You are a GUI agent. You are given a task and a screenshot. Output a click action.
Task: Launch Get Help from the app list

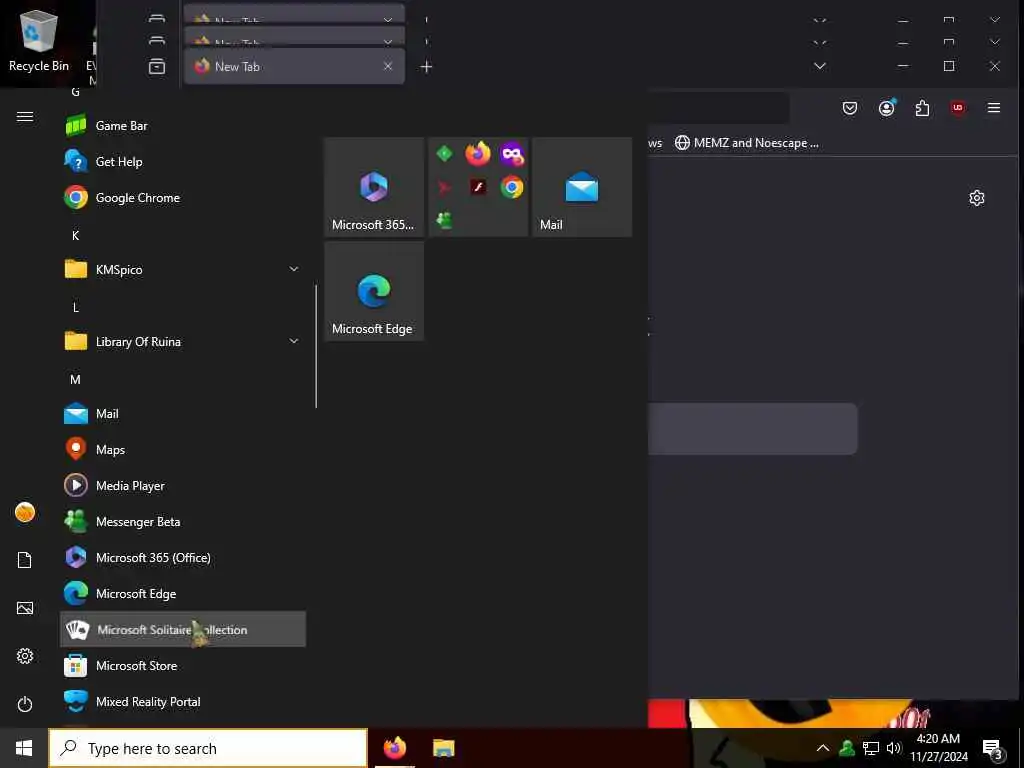pyautogui.click(x=182, y=161)
